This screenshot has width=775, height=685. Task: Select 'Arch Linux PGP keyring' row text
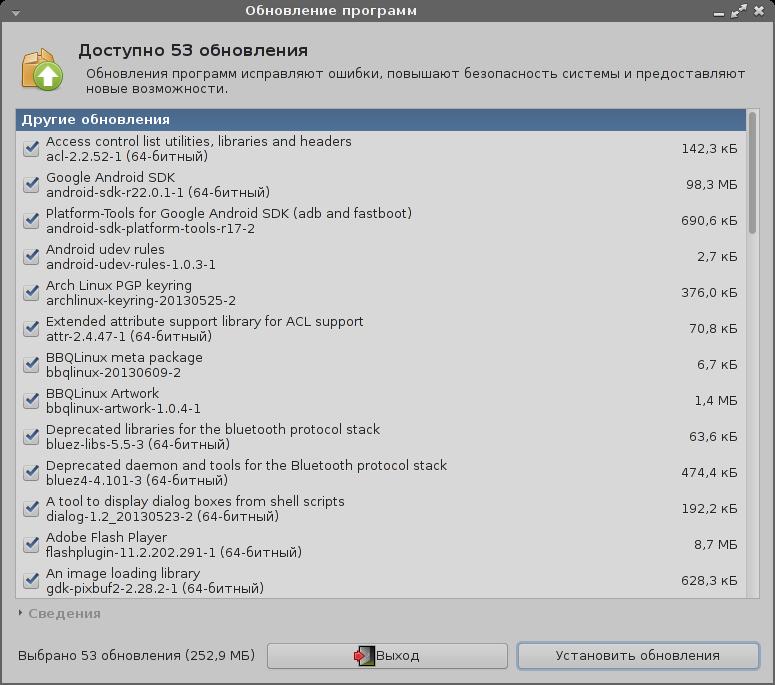pyautogui.click(x=119, y=286)
